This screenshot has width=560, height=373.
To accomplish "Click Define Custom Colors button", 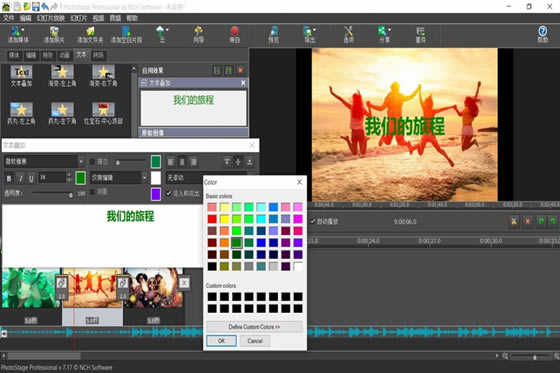I will [254, 327].
